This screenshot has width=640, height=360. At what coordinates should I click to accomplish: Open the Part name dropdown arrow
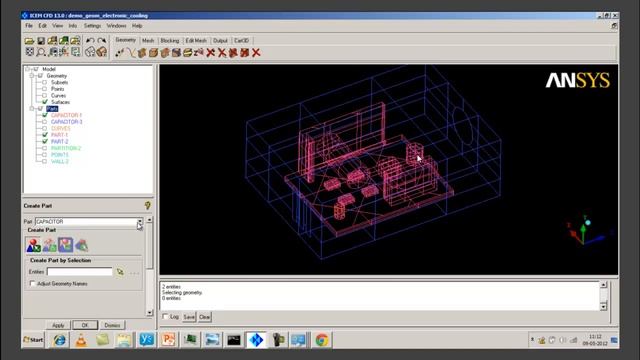point(140,222)
